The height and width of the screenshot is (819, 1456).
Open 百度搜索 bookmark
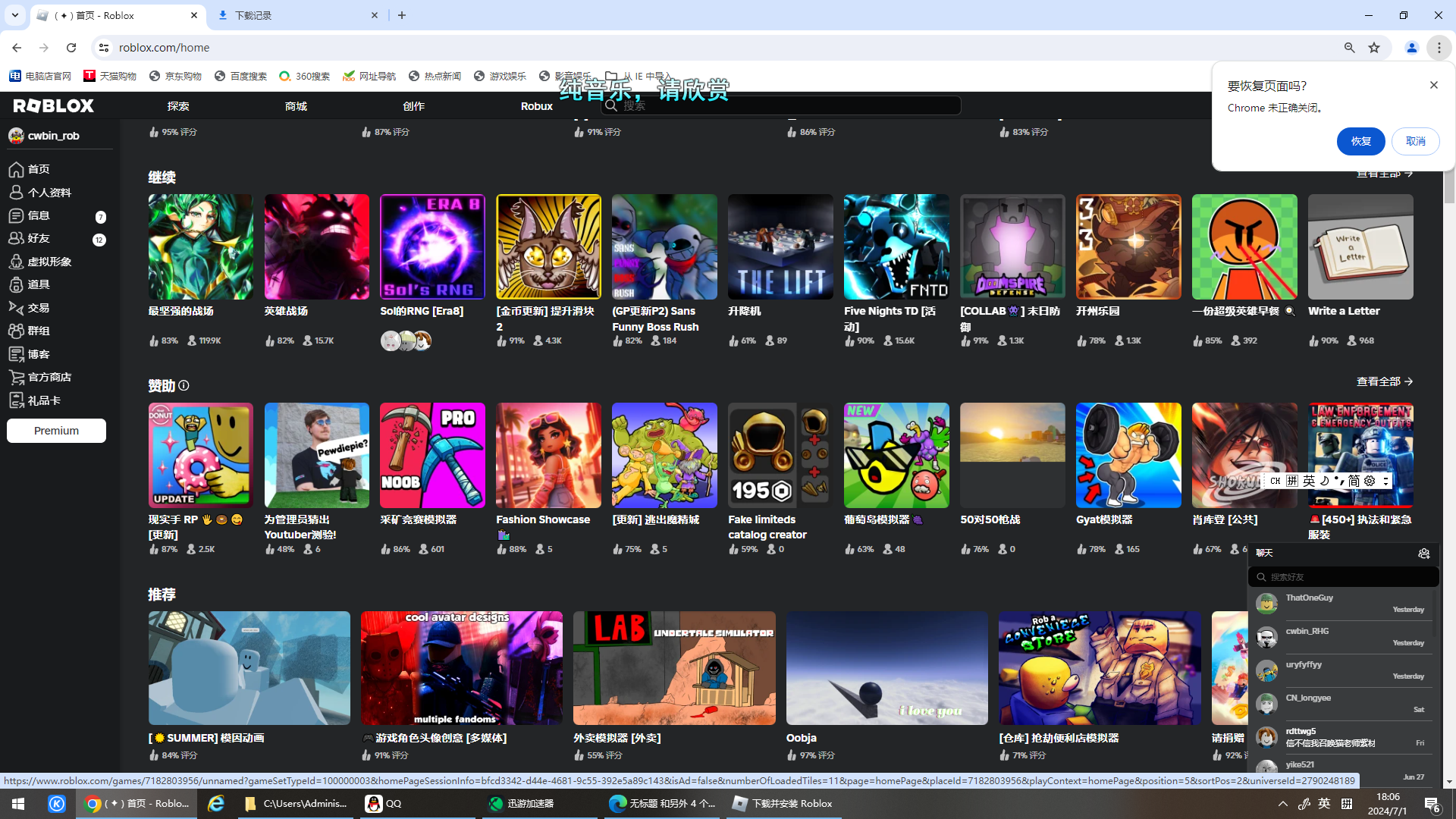coord(241,76)
